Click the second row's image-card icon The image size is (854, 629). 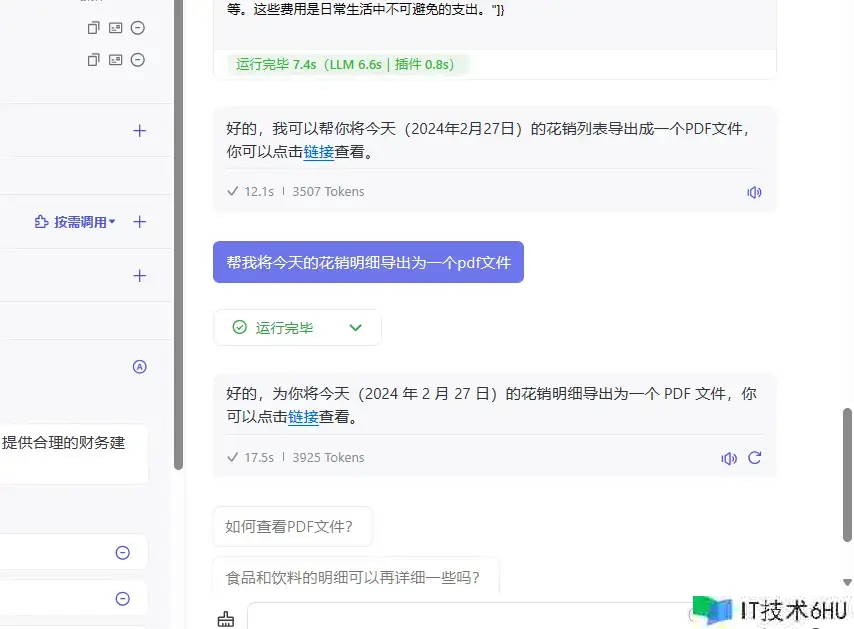pos(116,60)
